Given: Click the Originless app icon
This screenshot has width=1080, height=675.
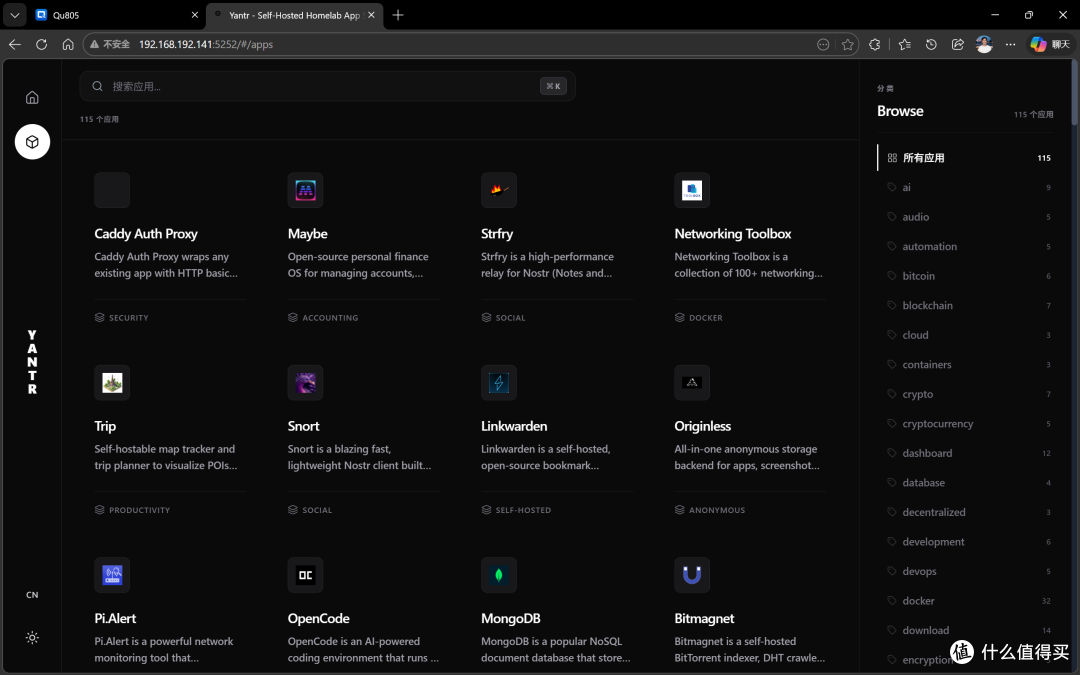Looking at the screenshot, I should pyautogui.click(x=692, y=382).
